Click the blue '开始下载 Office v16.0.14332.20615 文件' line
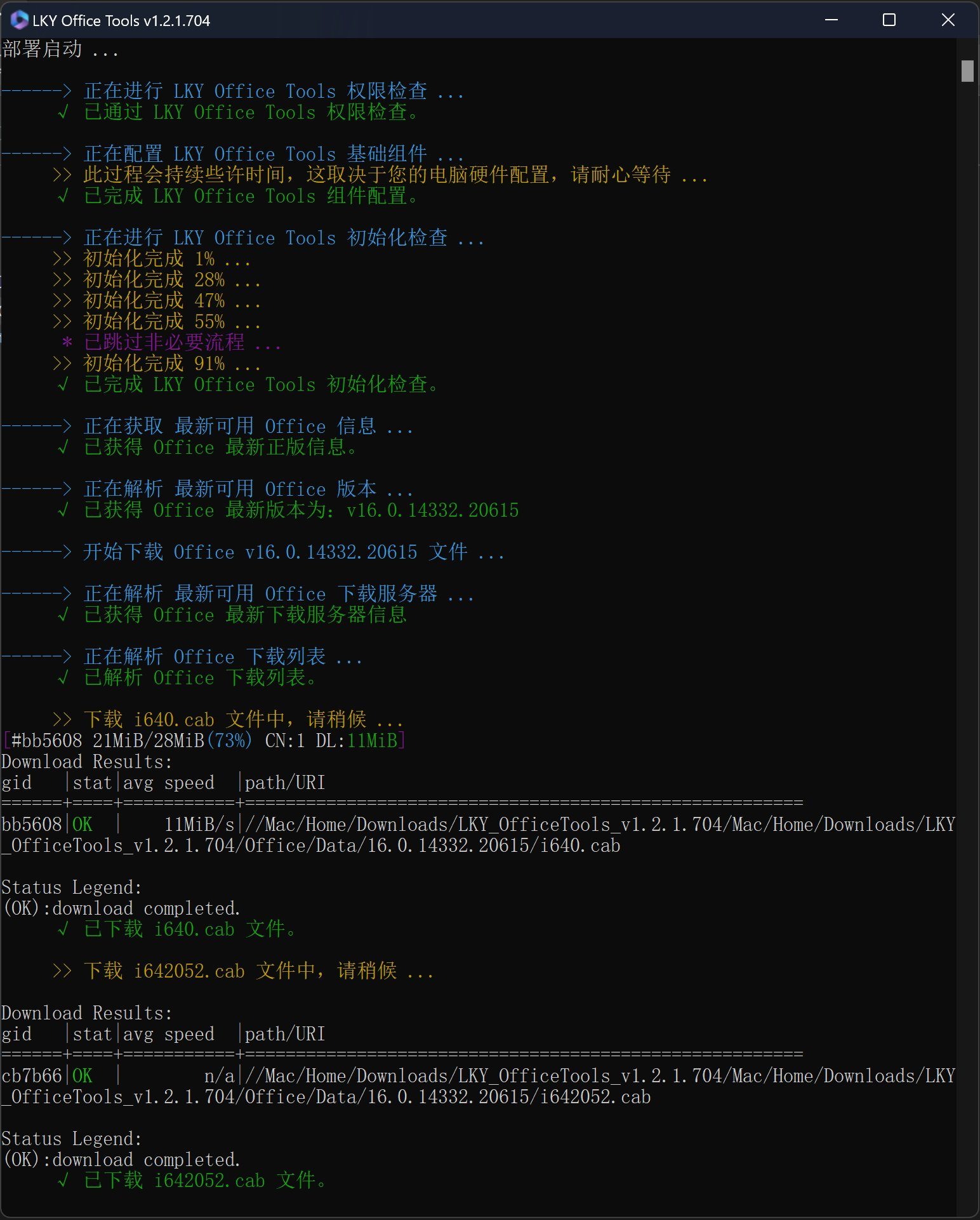This screenshot has width=980, height=1220. point(293,552)
